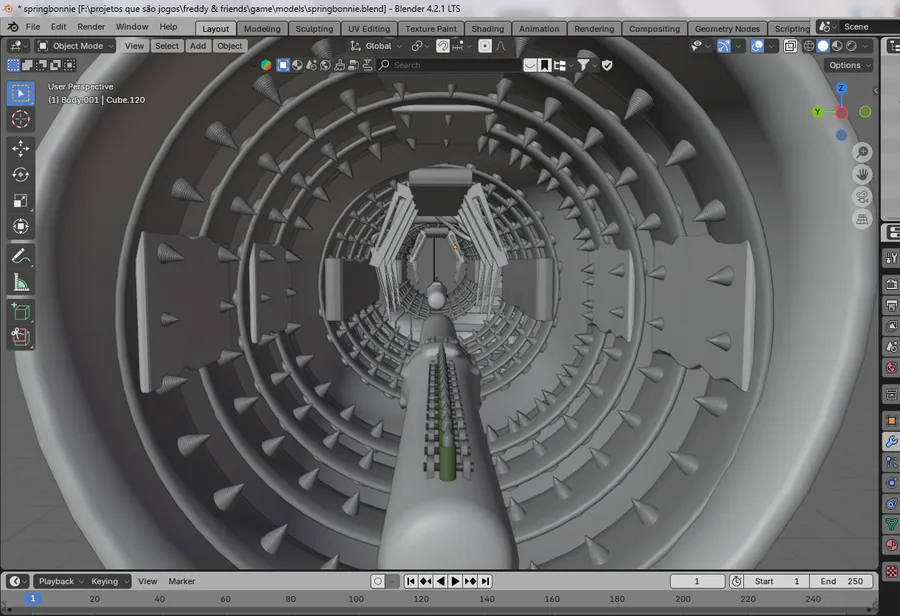
Task: Open the viewport Object menu button
Action: [230, 46]
